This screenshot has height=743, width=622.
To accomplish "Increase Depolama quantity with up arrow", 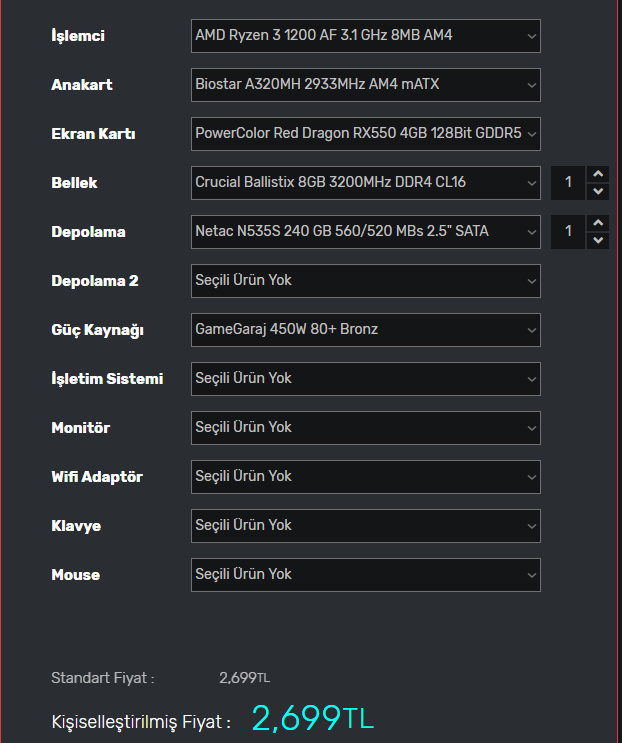I will (x=598, y=223).
